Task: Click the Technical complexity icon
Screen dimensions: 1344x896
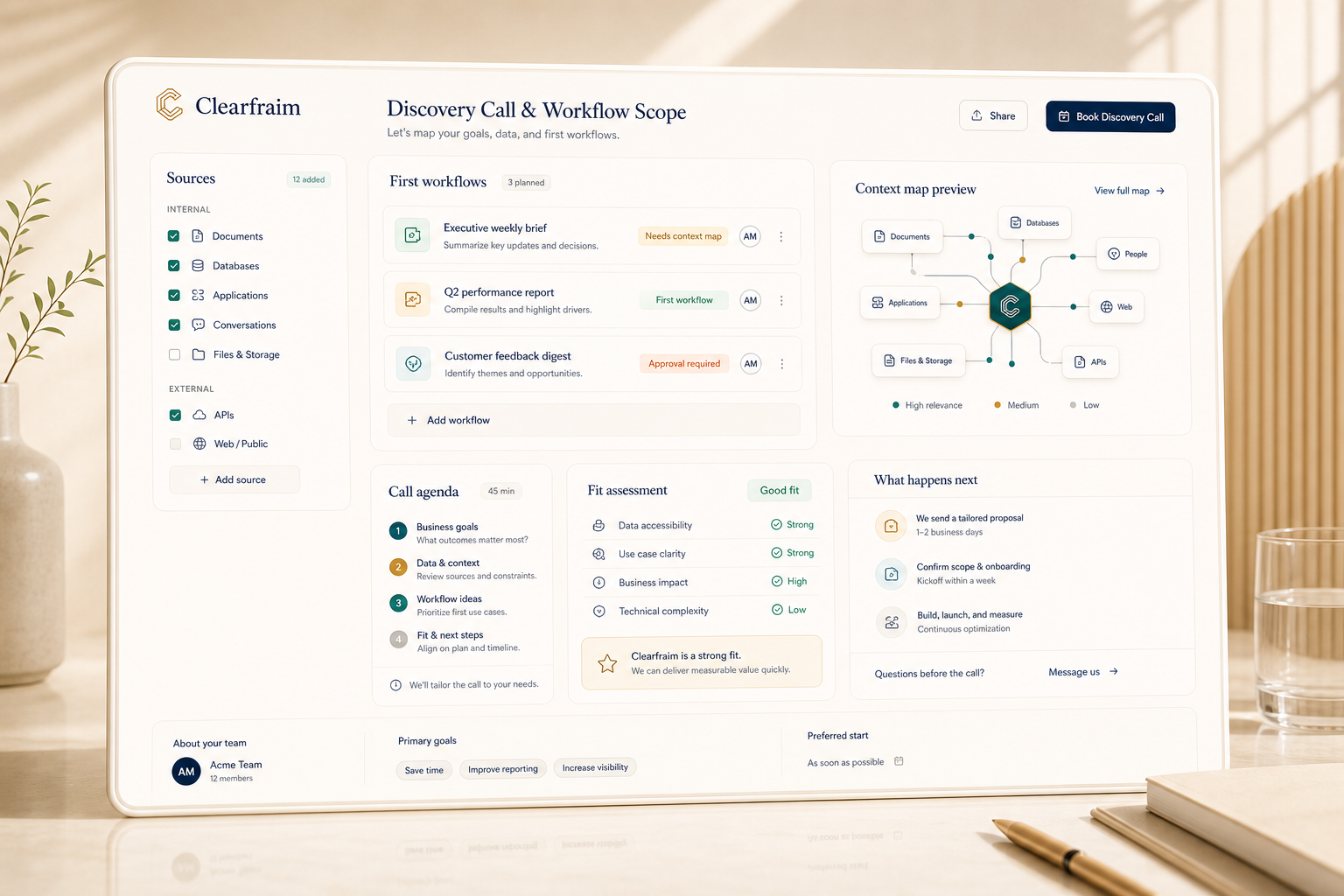Action: click(599, 612)
